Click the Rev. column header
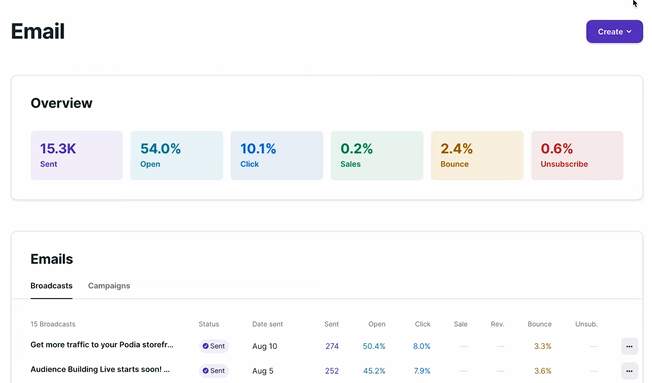Screen dimensions: 652x383 497,324
